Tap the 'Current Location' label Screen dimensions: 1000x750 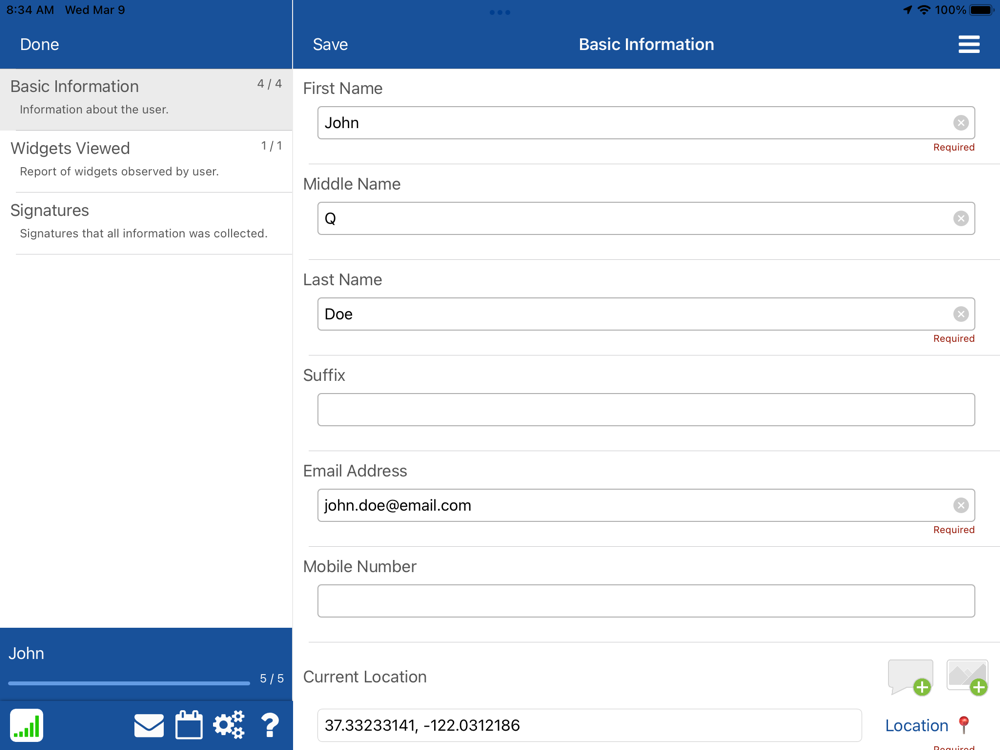tap(365, 677)
